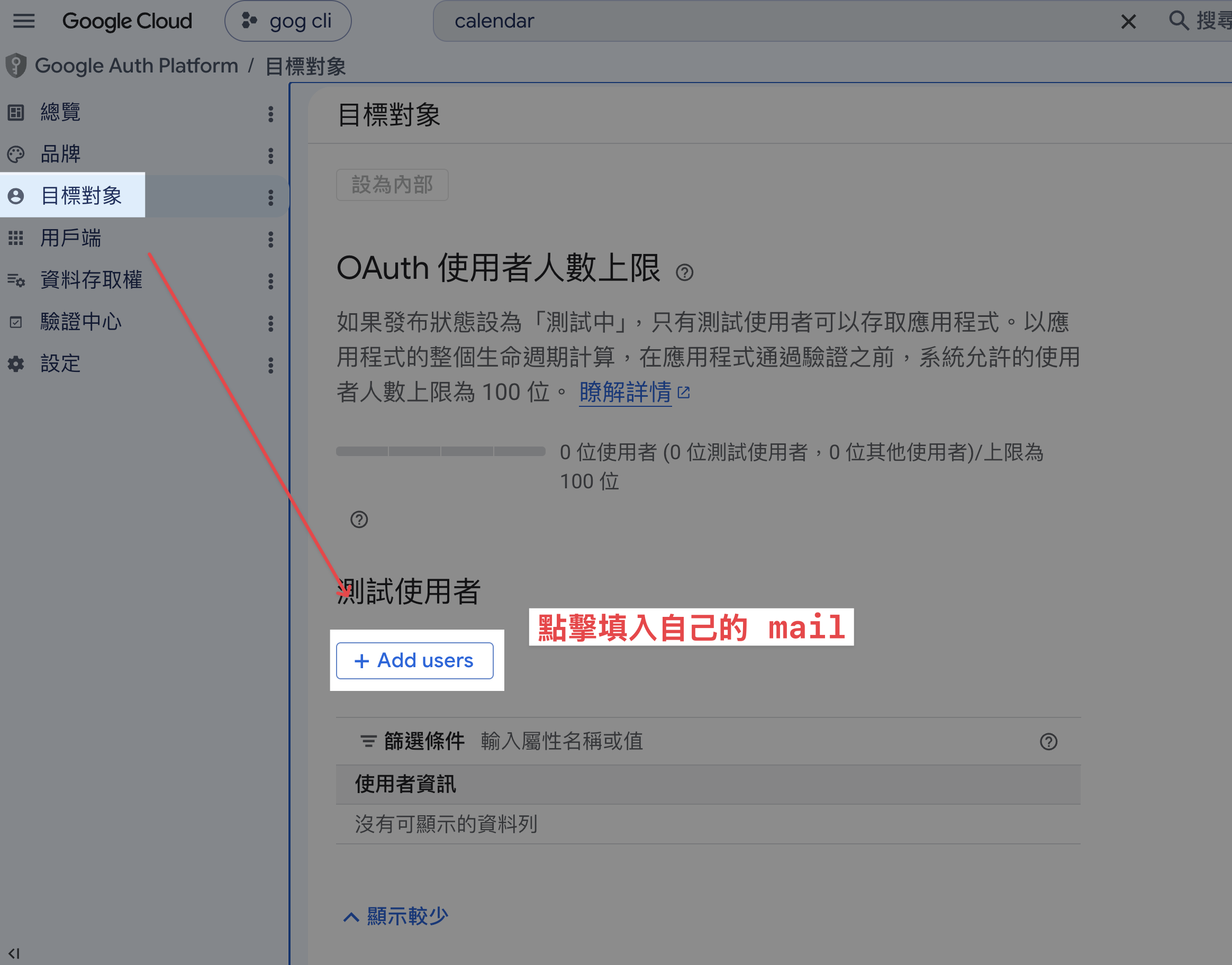This screenshot has width=1232, height=965.
Task: Select 品牌 in the sidebar
Action: 60,153
